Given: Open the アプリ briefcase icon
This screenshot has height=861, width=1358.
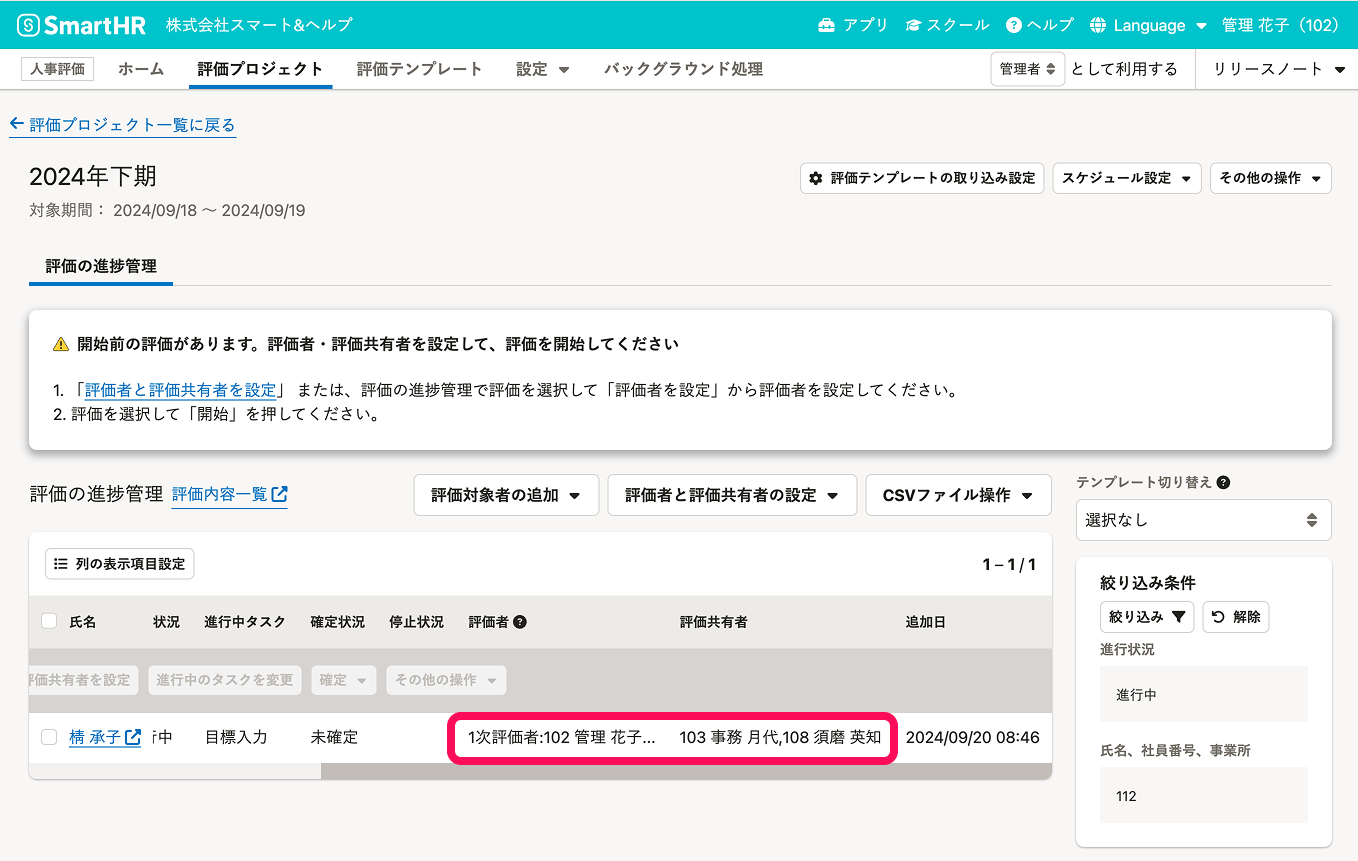Looking at the screenshot, I should pos(826,25).
